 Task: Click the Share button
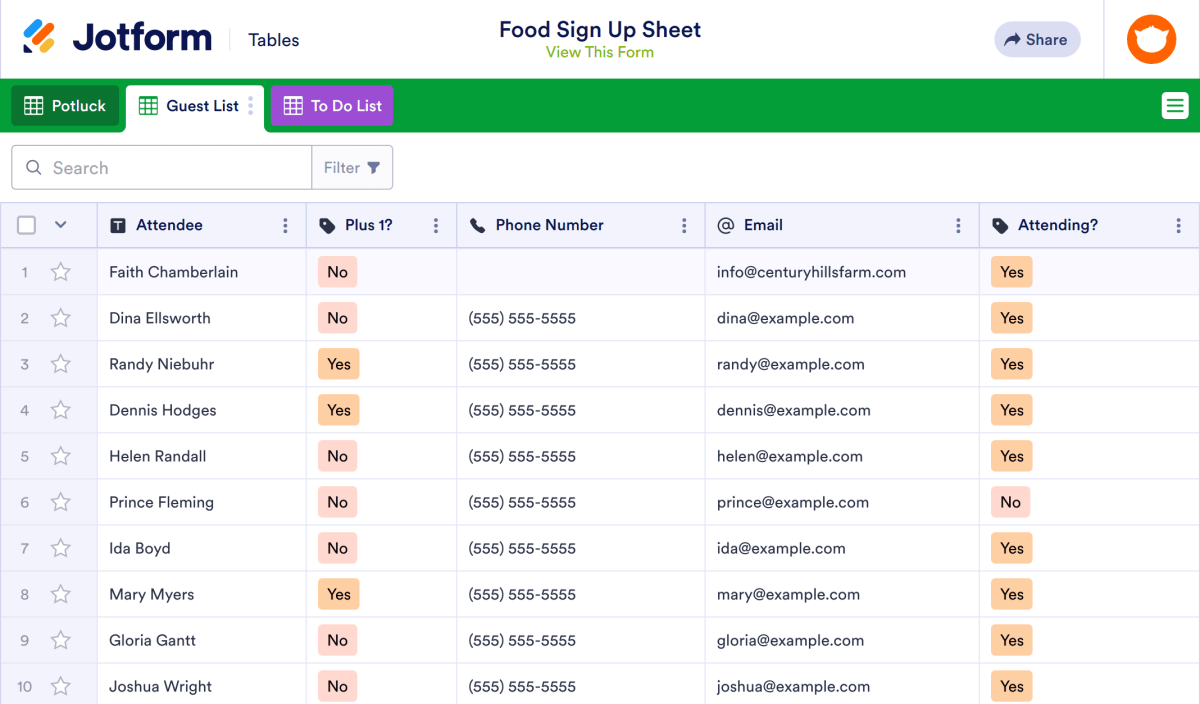click(x=1037, y=39)
